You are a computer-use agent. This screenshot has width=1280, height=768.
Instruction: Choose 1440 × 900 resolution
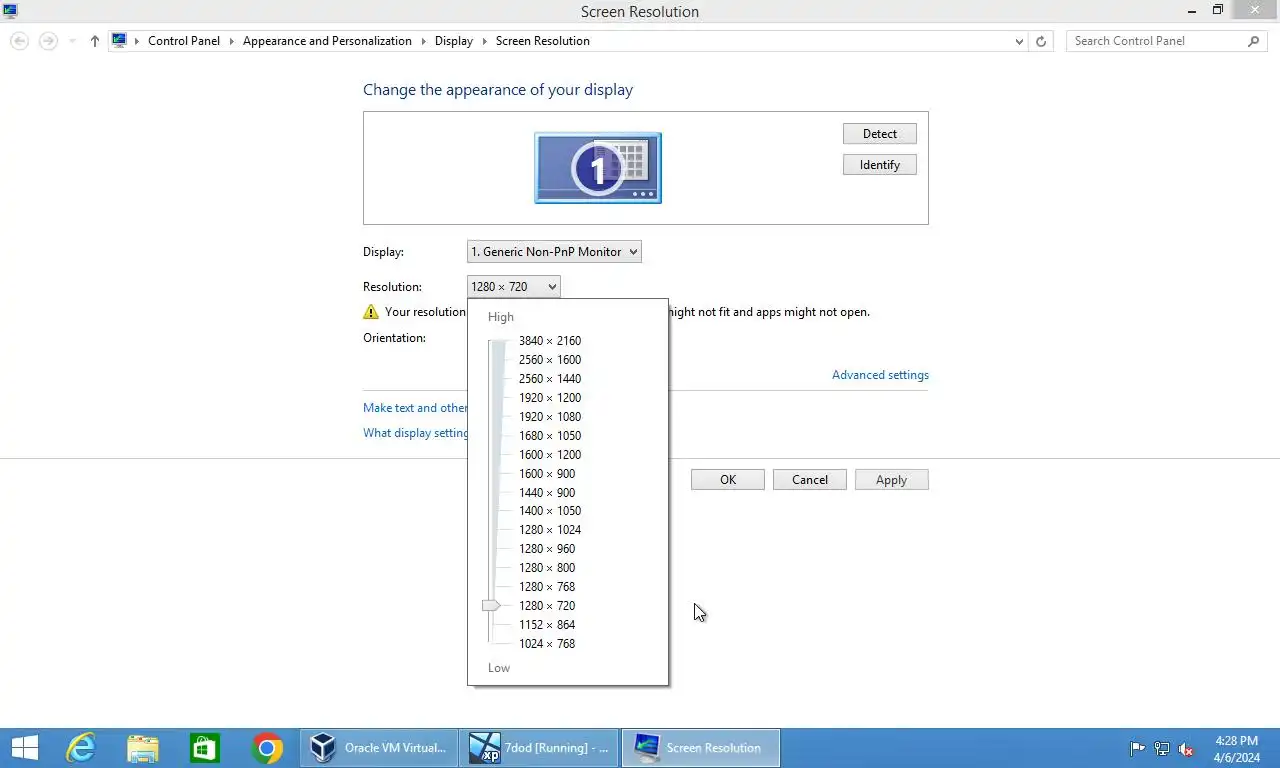click(546, 493)
